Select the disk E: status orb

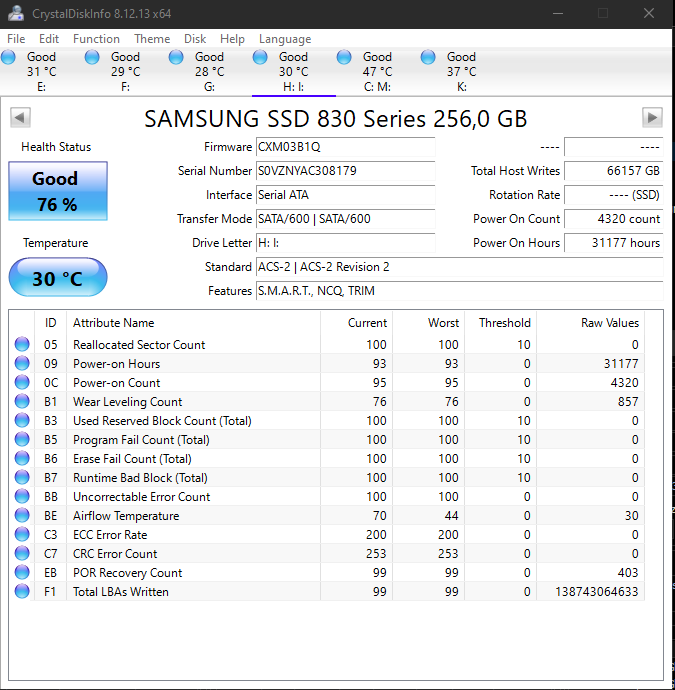tap(8, 57)
